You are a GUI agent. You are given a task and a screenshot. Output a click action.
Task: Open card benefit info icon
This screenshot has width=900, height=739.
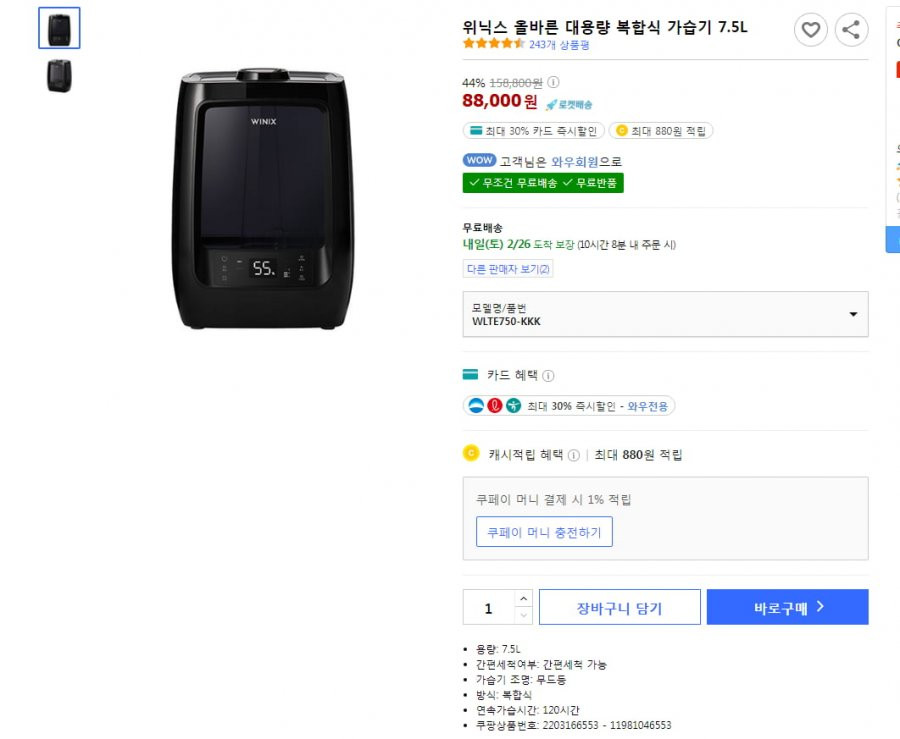tap(548, 376)
